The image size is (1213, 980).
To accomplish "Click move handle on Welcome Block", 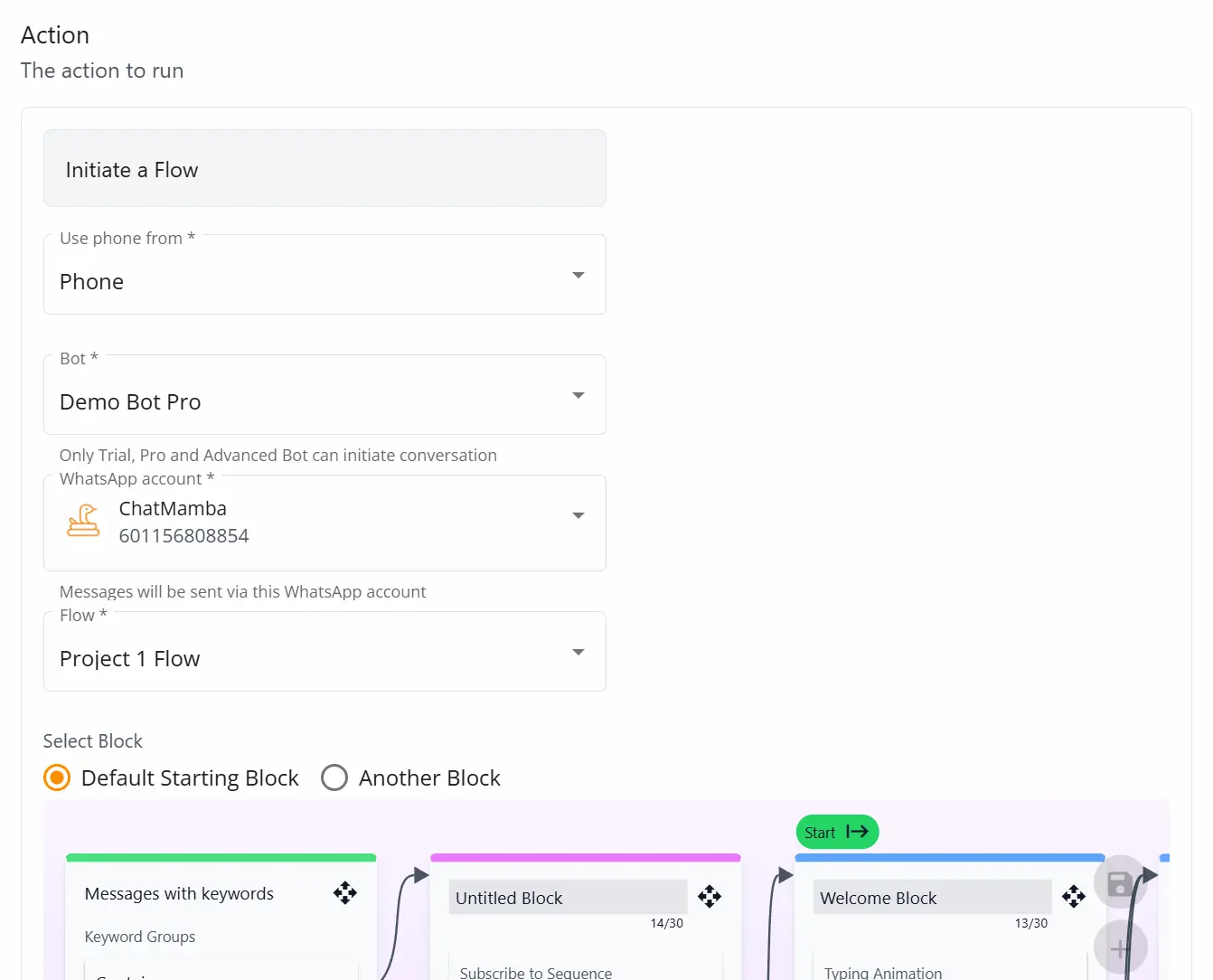I will point(1073,897).
